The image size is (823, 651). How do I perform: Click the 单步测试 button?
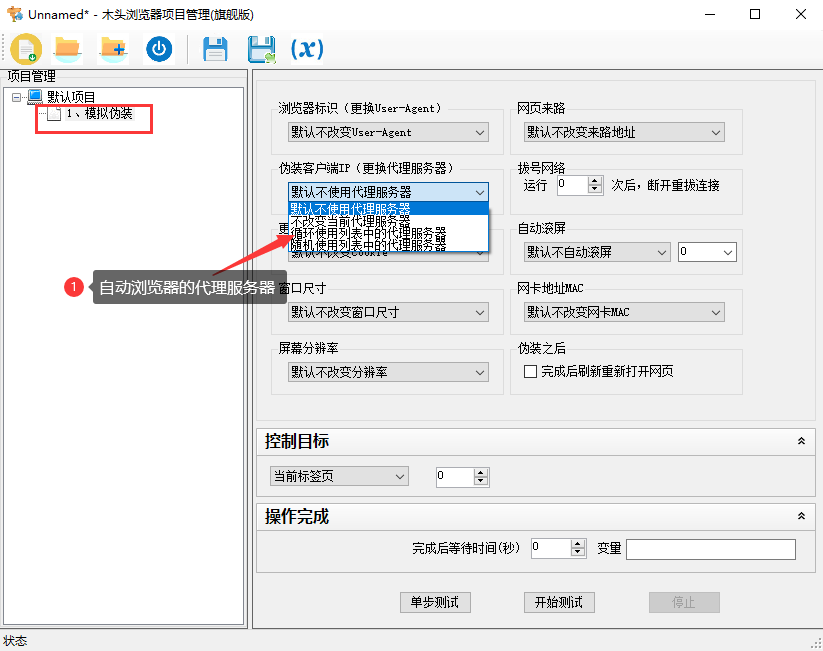(x=435, y=602)
